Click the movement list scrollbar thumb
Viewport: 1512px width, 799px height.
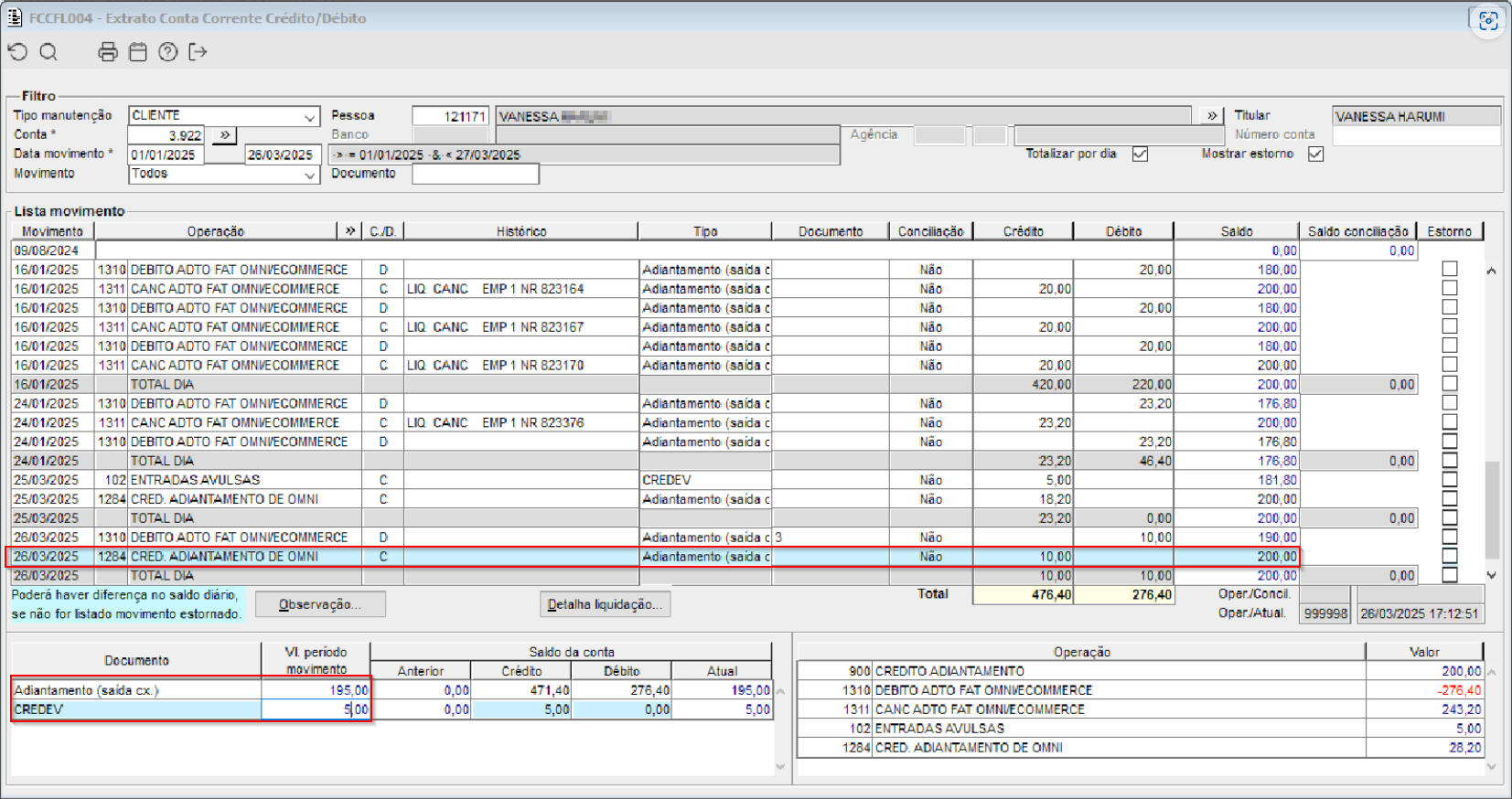[1492, 509]
